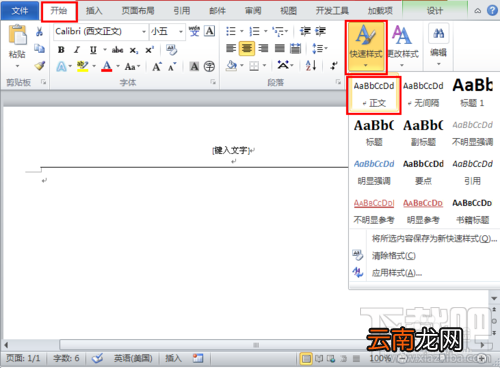
Task: Toggle strikethrough abc formatting
Action: (x=117, y=50)
